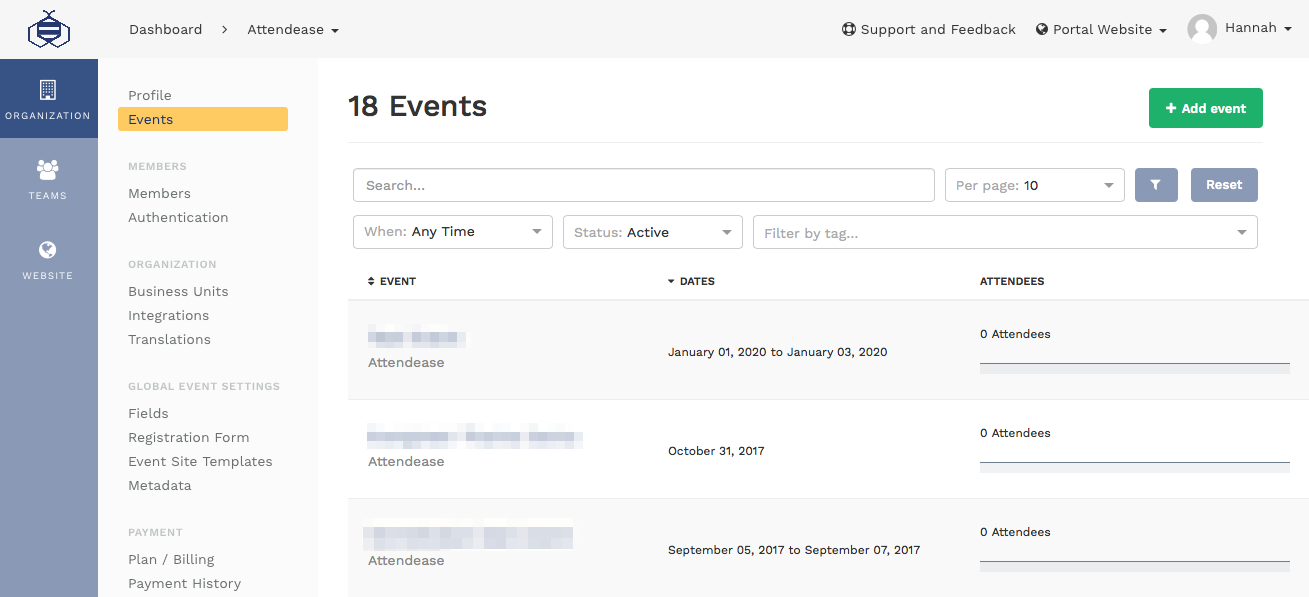Open advanced filters with the funnel icon
The width and height of the screenshot is (1309, 597).
click(1156, 185)
